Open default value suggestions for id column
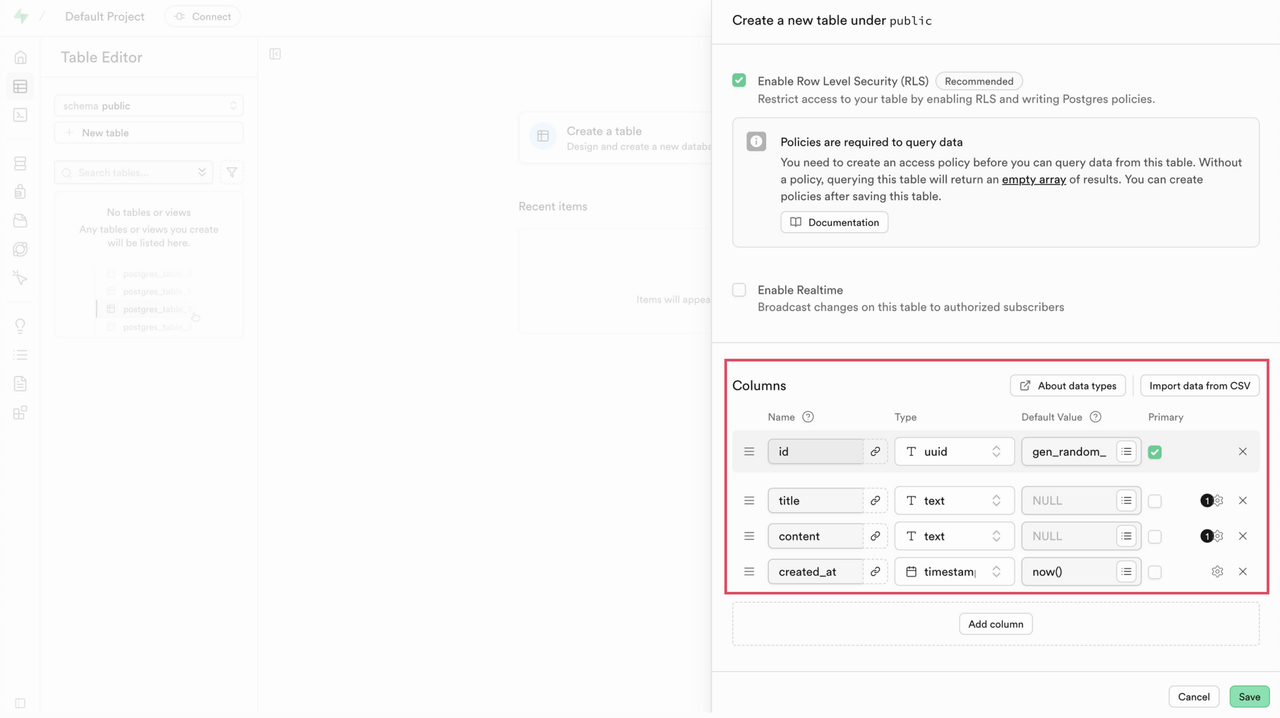The height and width of the screenshot is (718, 1280). click(x=1126, y=452)
